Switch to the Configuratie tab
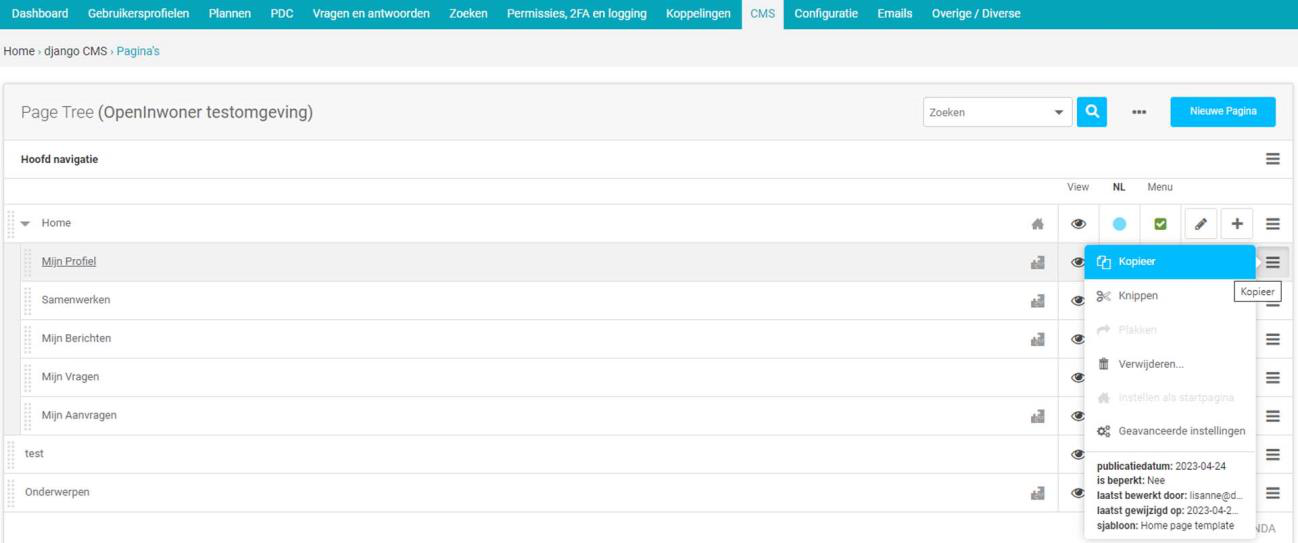1298x543 pixels. 825,14
